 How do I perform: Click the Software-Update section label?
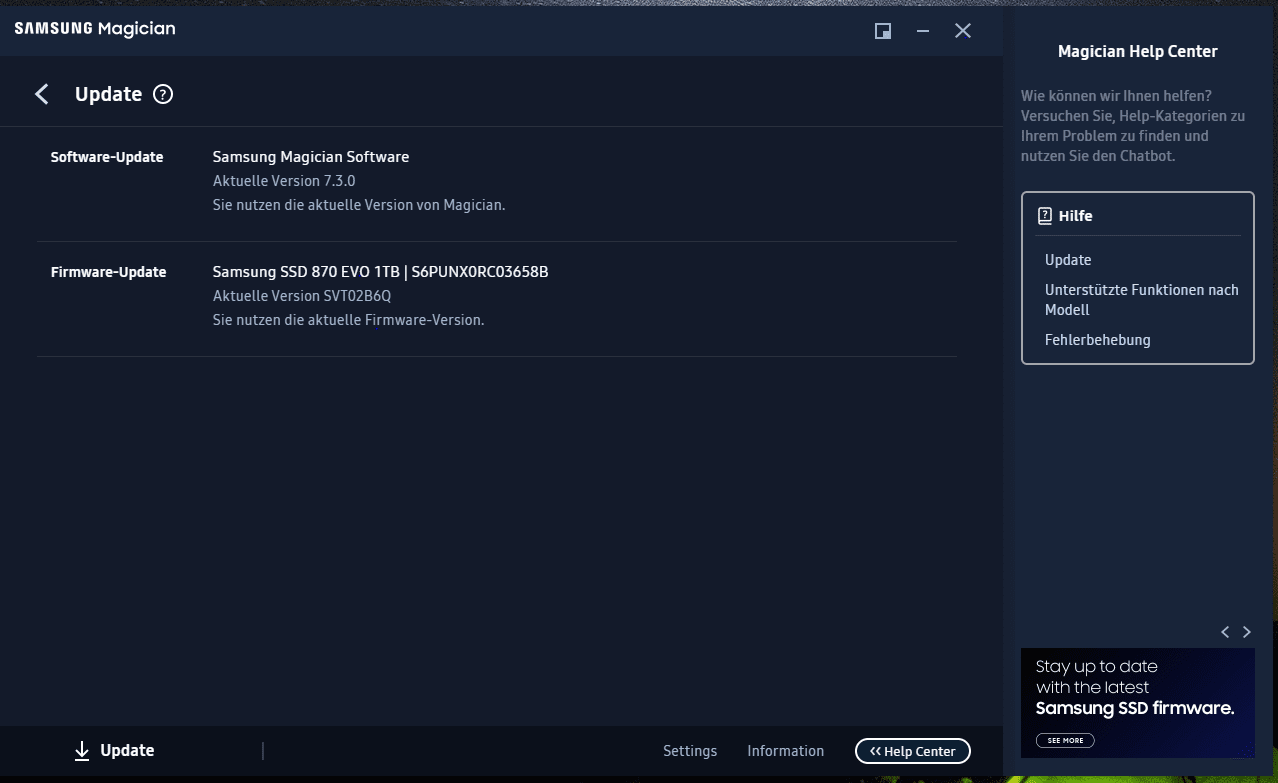[107, 157]
